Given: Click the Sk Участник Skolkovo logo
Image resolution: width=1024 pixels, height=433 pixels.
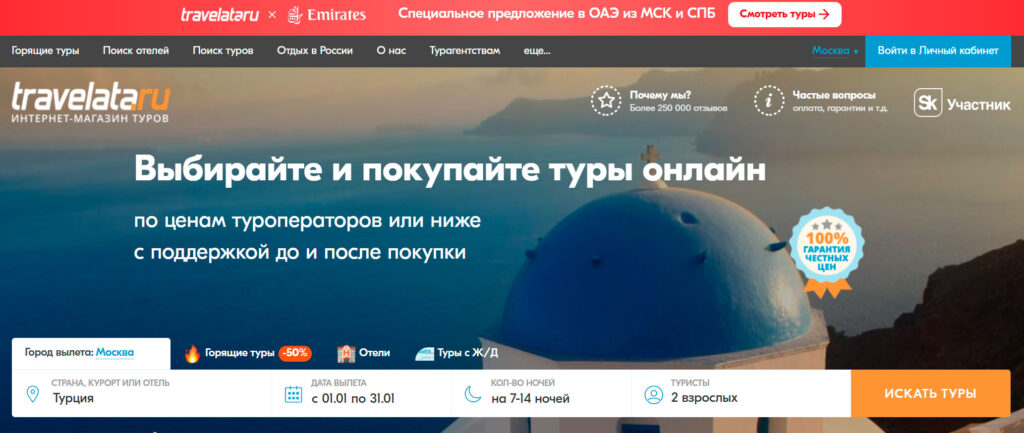Looking at the screenshot, I should [x=961, y=103].
